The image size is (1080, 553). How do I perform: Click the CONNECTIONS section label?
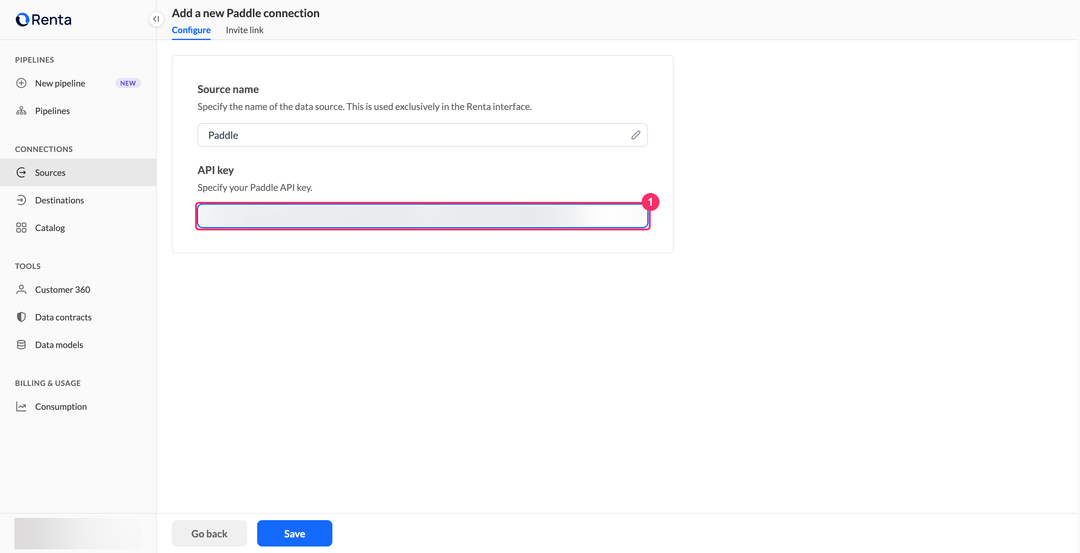(x=43, y=149)
